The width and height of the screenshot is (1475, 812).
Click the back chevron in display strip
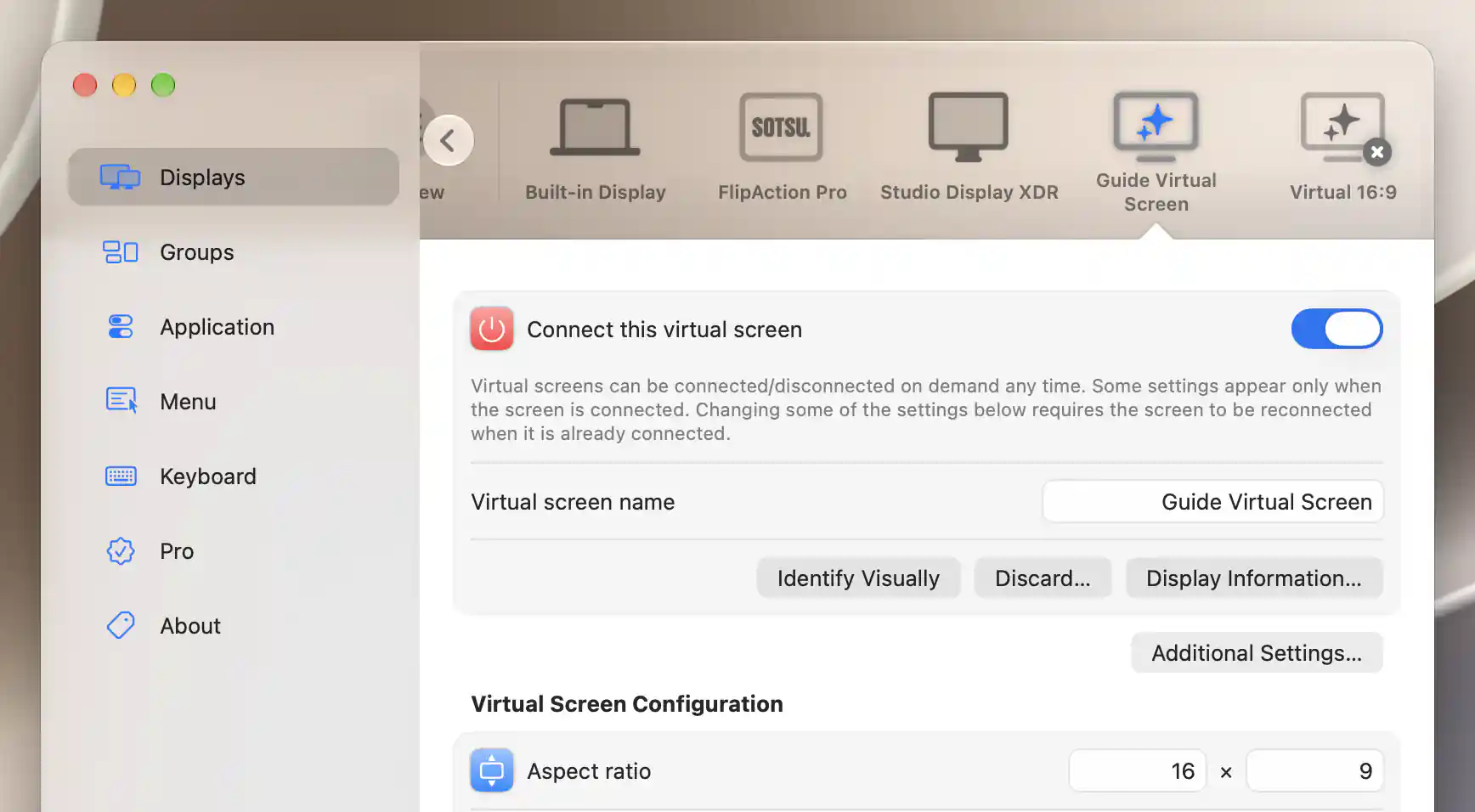(448, 140)
